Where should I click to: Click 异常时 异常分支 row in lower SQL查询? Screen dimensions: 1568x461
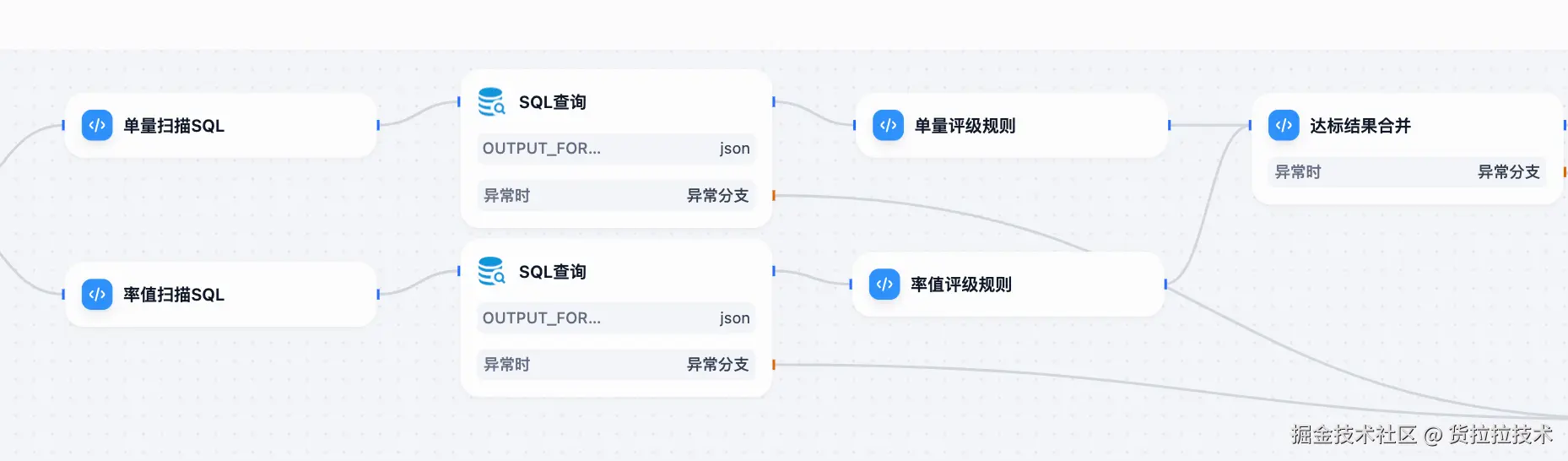tap(616, 365)
